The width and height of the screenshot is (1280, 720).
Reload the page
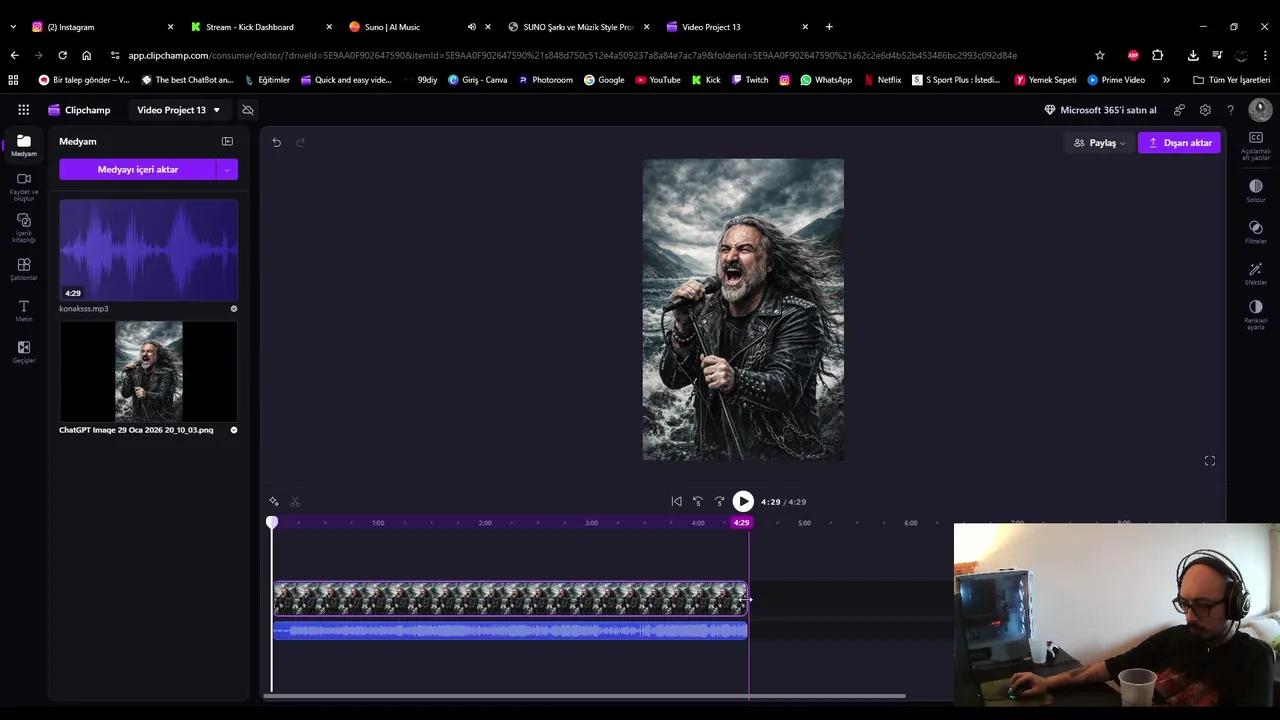point(62,55)
